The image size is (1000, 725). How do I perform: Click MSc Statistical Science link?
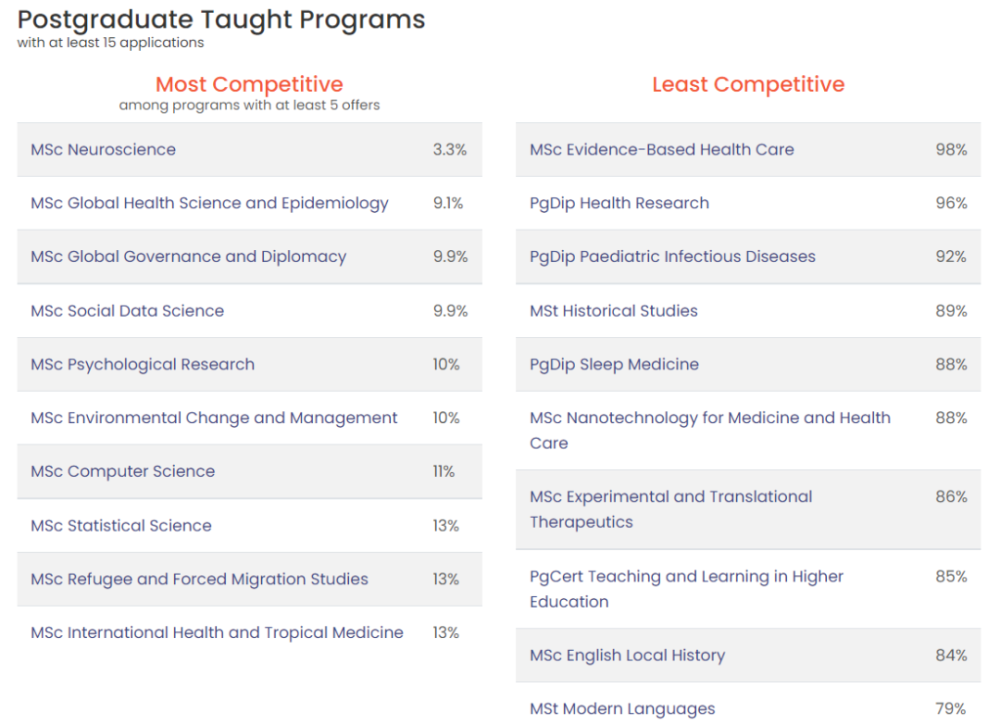121,525
